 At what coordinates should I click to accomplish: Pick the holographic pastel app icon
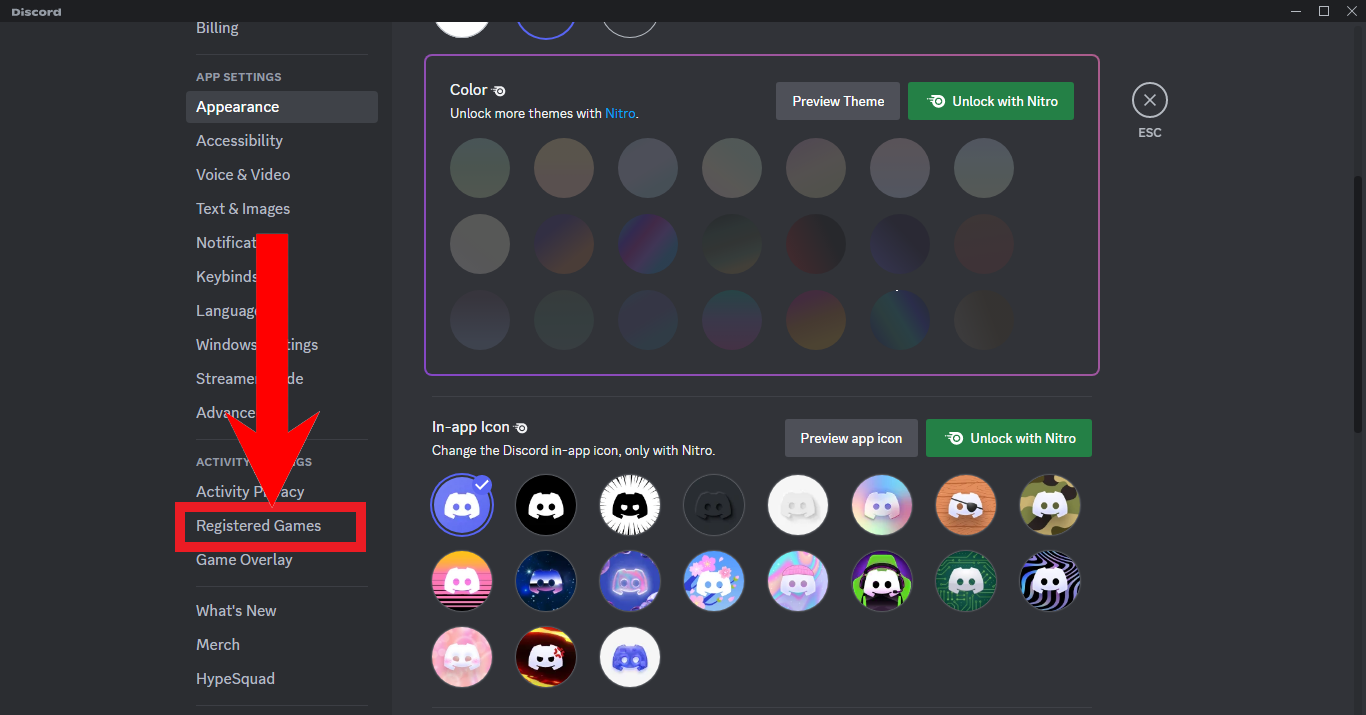(x=882, y=505)
